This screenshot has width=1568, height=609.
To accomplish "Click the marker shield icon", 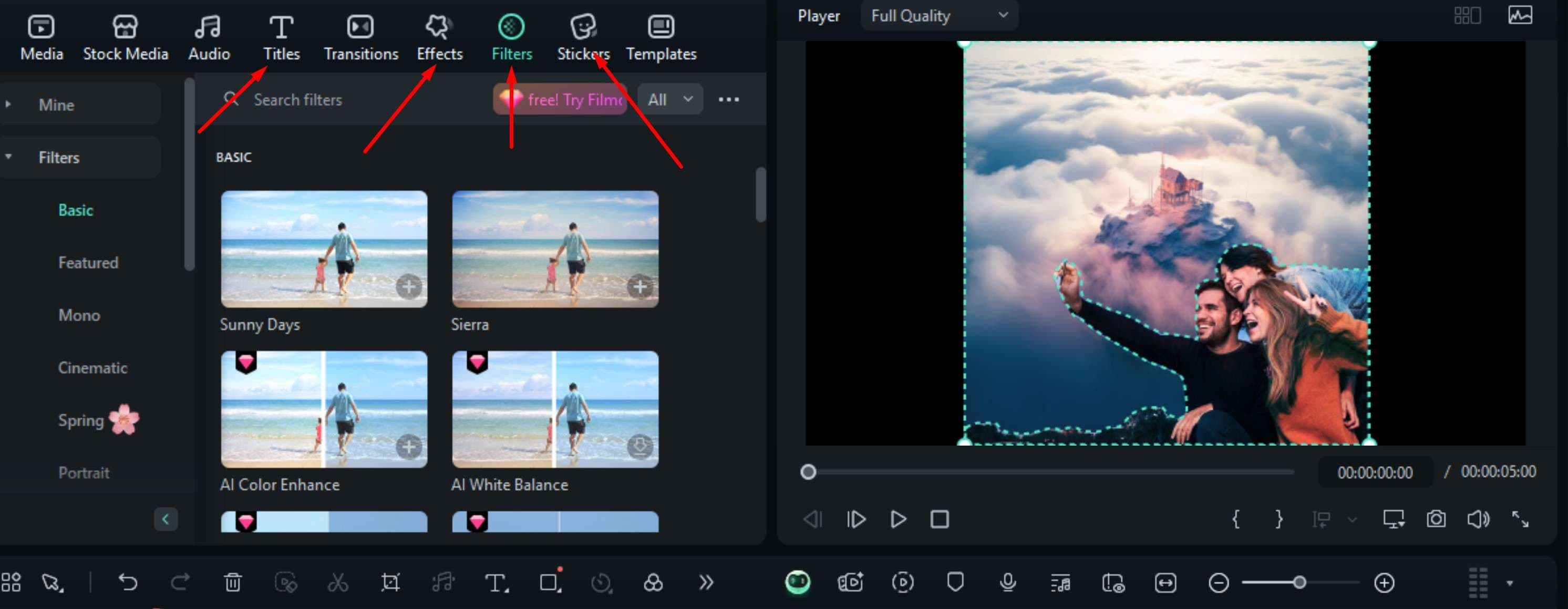I will (x=955, y=583).
